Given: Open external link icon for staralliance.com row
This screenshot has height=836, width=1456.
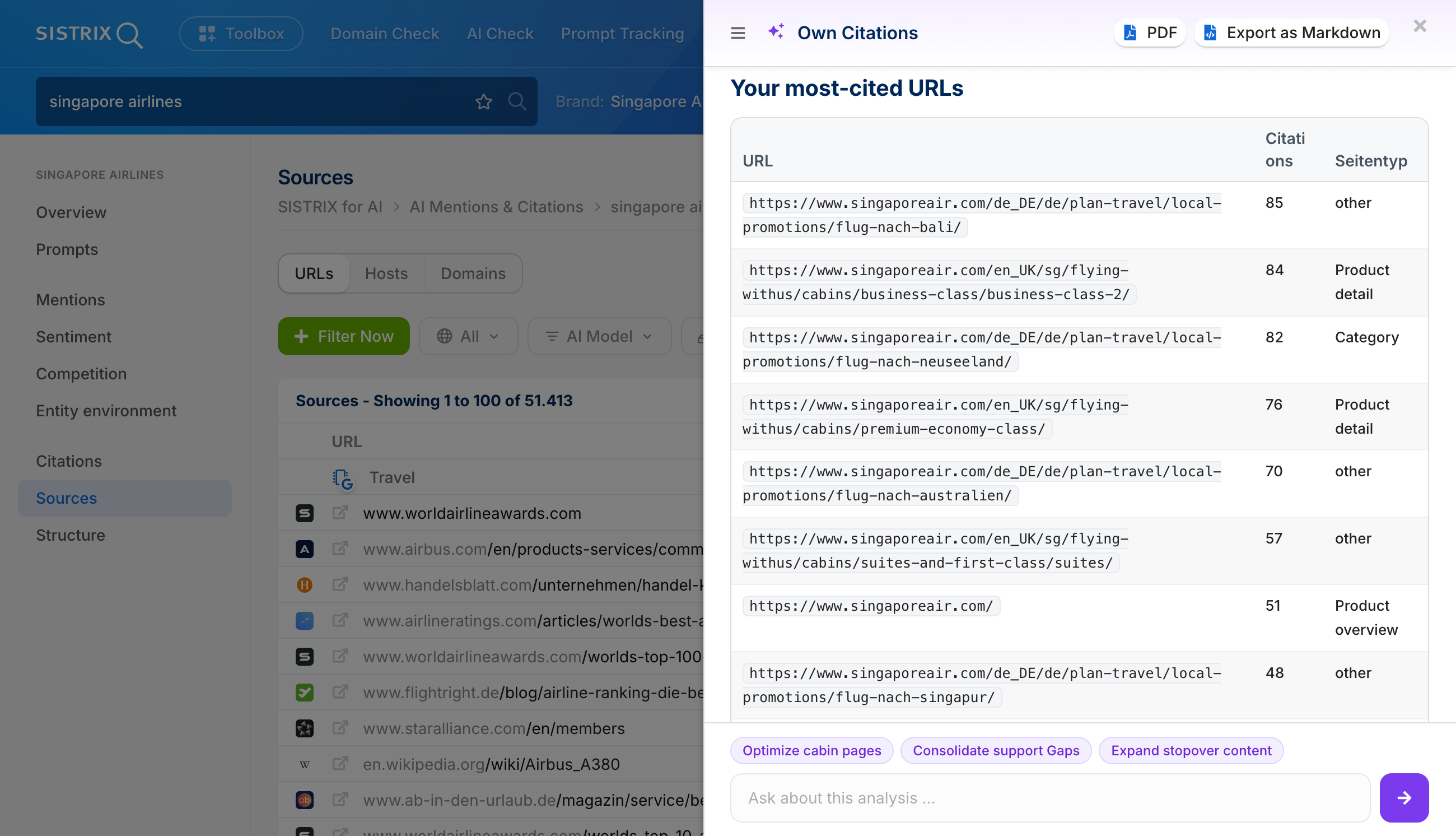Looking at the screenshot, I should (340, 728).
